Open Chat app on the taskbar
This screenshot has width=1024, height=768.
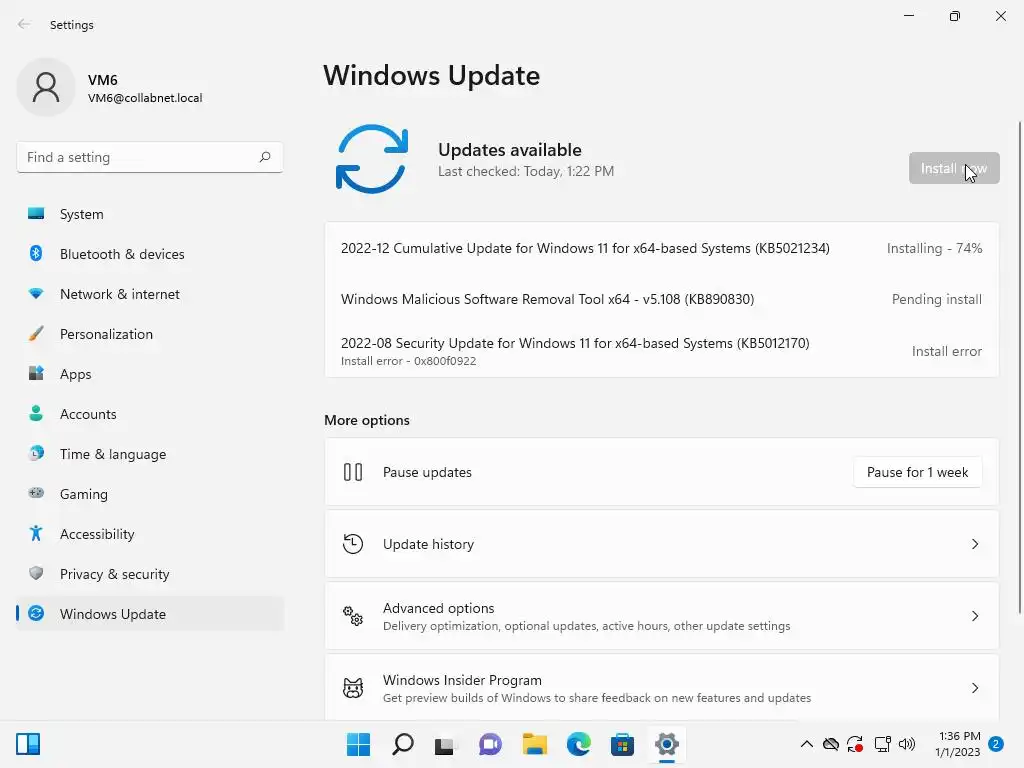click(490, 744)
